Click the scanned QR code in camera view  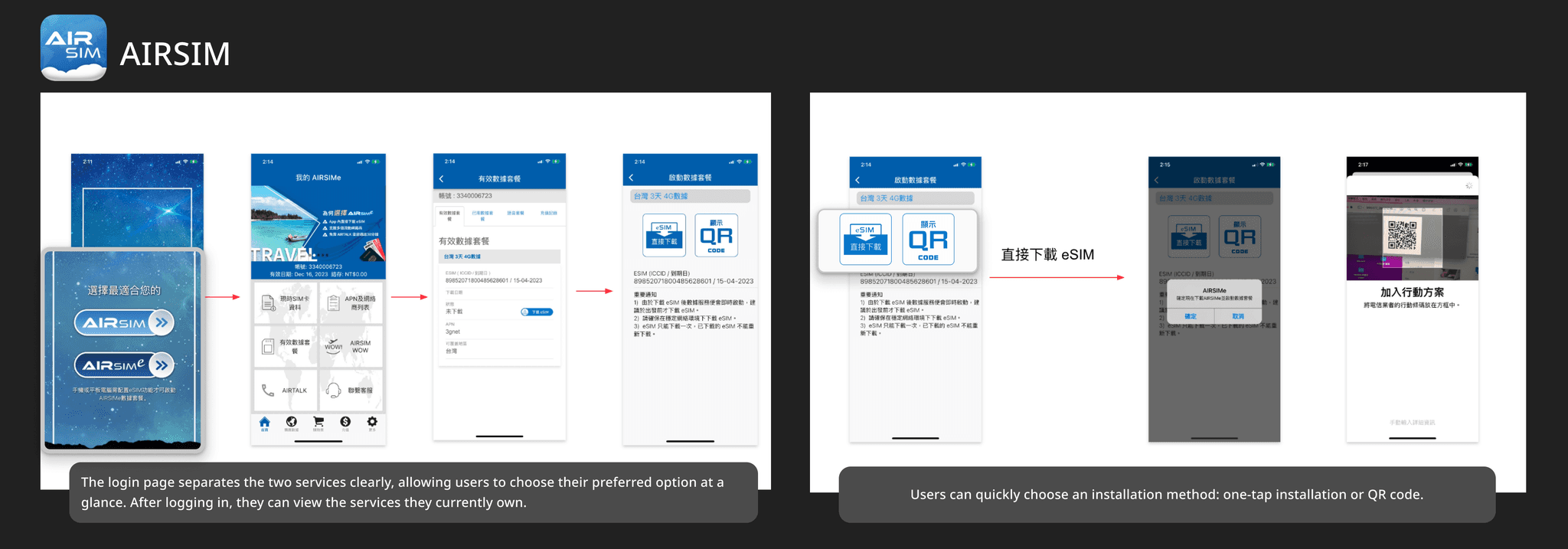point(1402,235)
